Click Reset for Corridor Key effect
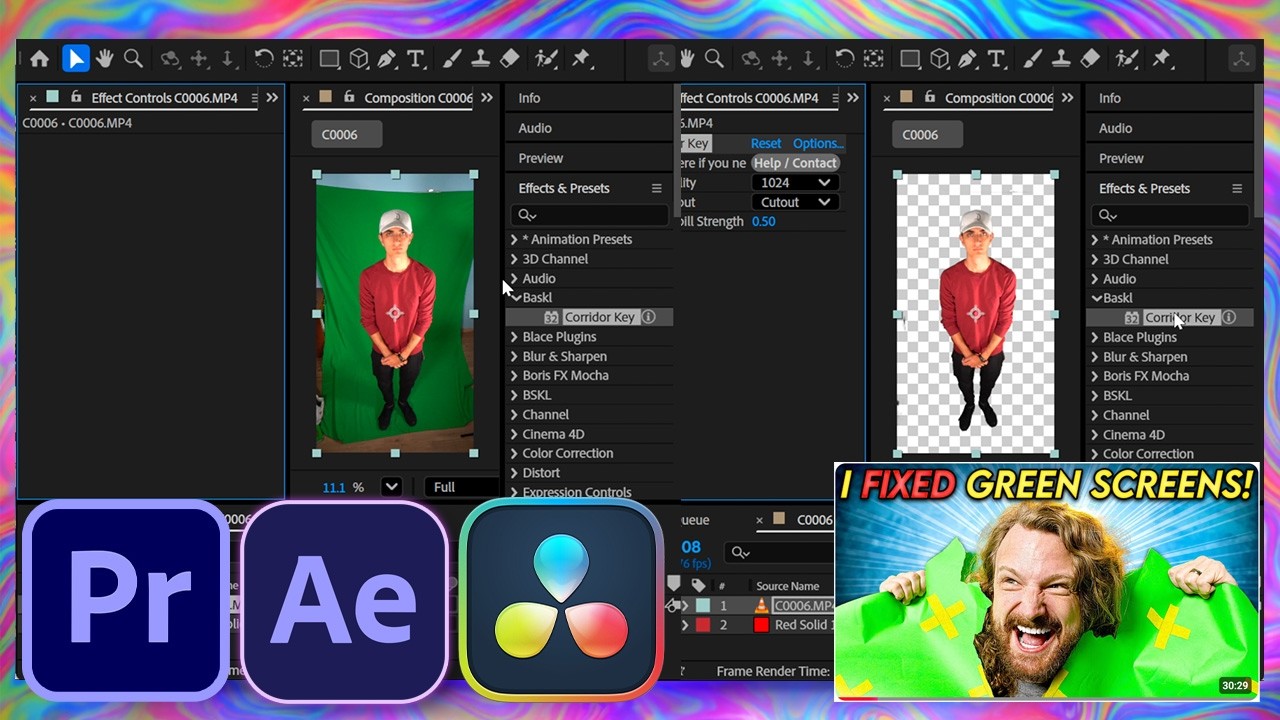Screen dimensions: 1280x720 pyautogui.click(x=766, y=143)
